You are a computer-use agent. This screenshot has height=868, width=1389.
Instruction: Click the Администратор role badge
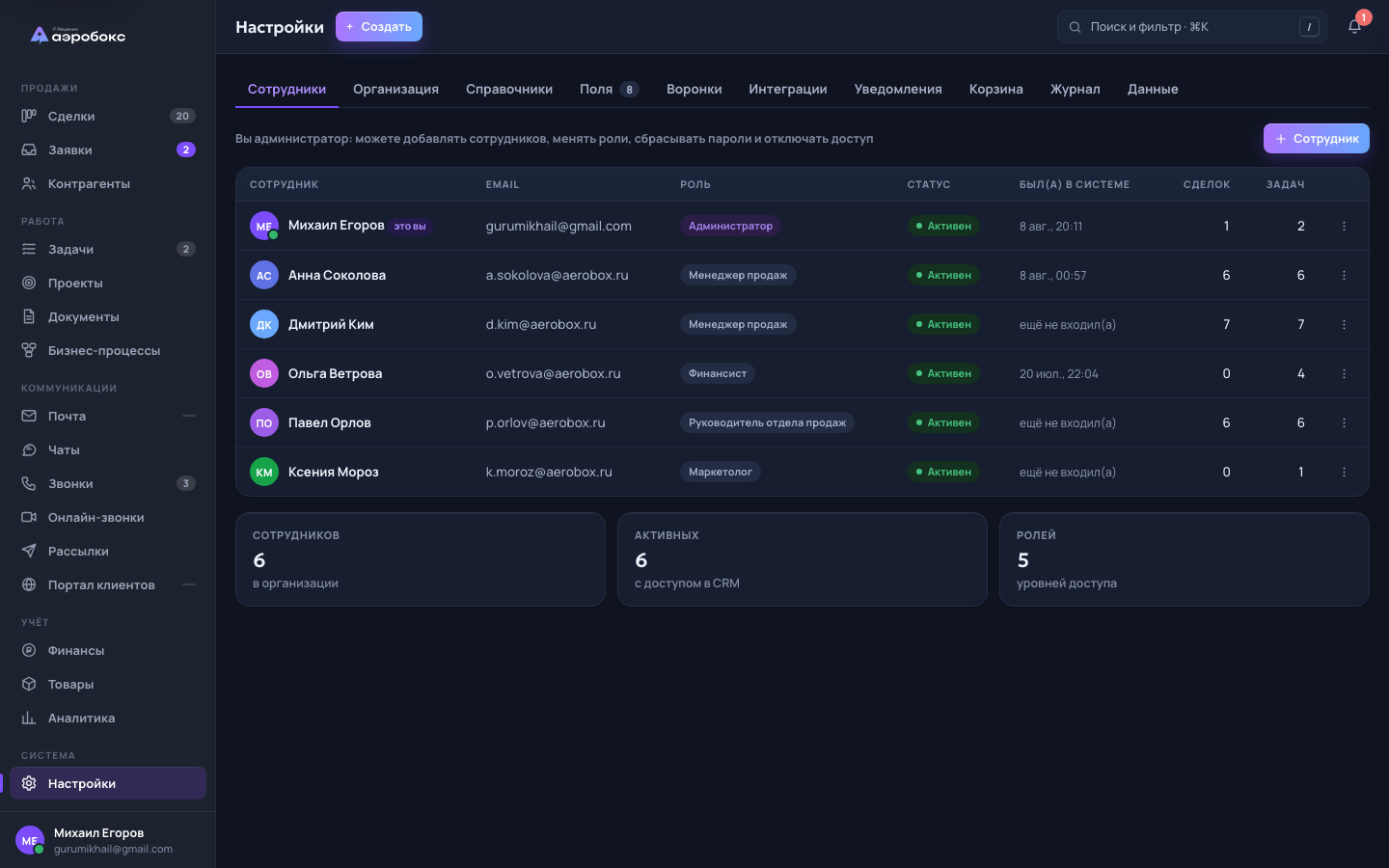coord(730,226)
